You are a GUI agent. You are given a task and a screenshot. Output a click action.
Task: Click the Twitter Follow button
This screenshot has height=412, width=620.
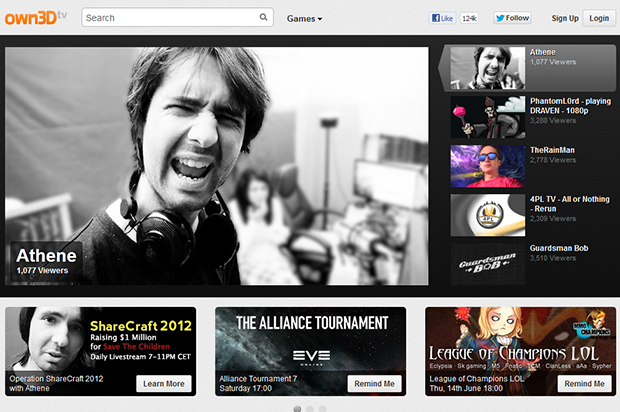tap(512, 18)
